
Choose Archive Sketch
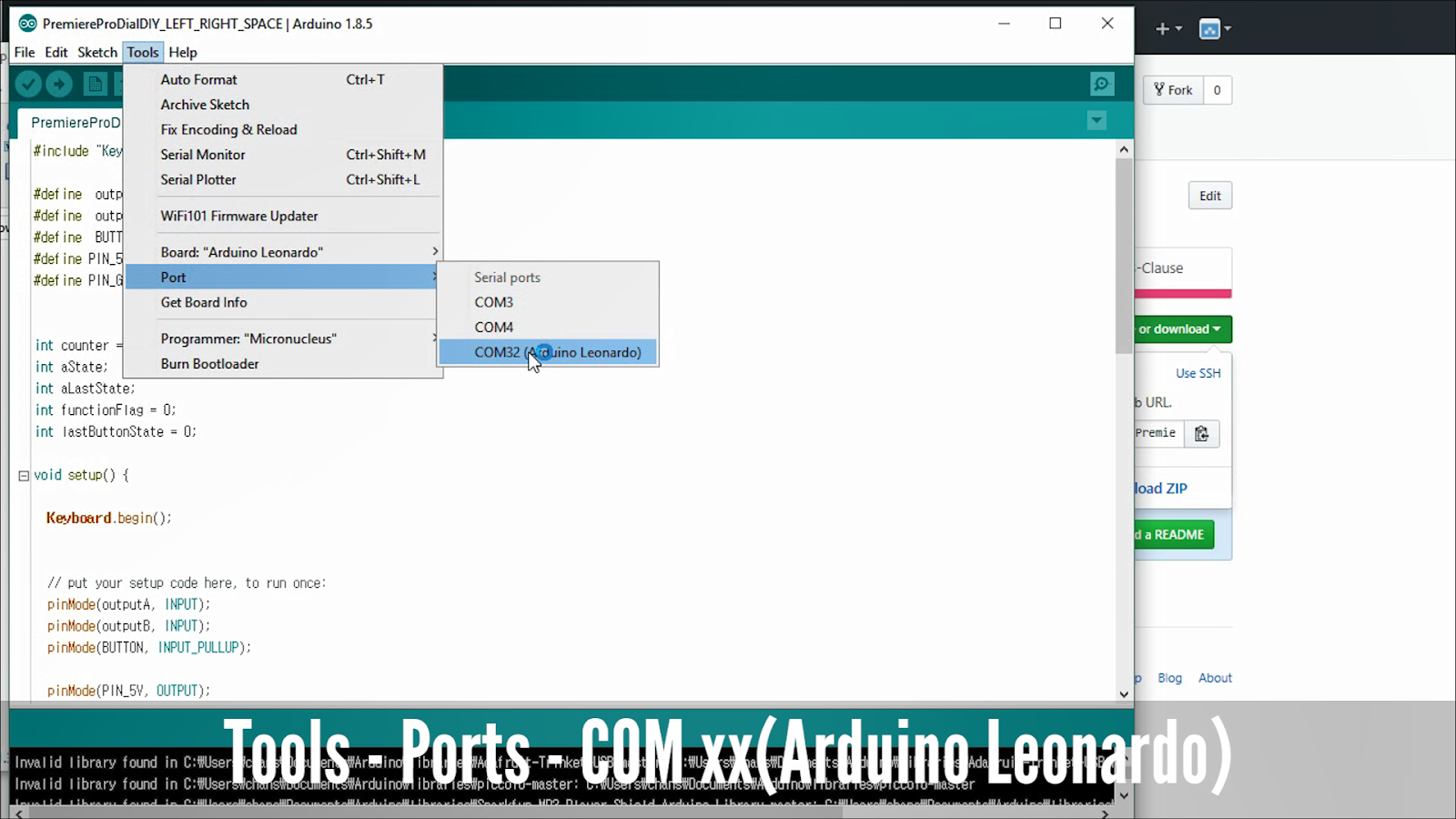[282, 105]
